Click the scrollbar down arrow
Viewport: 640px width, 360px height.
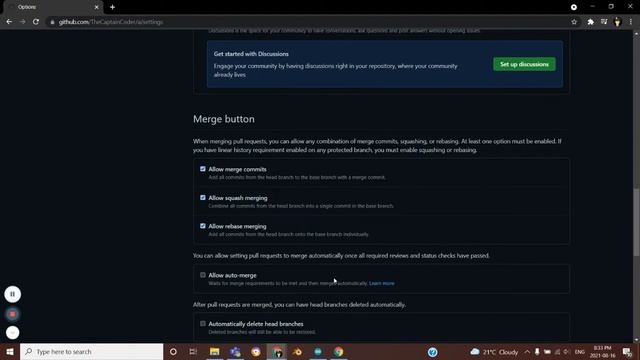(636, 340)
